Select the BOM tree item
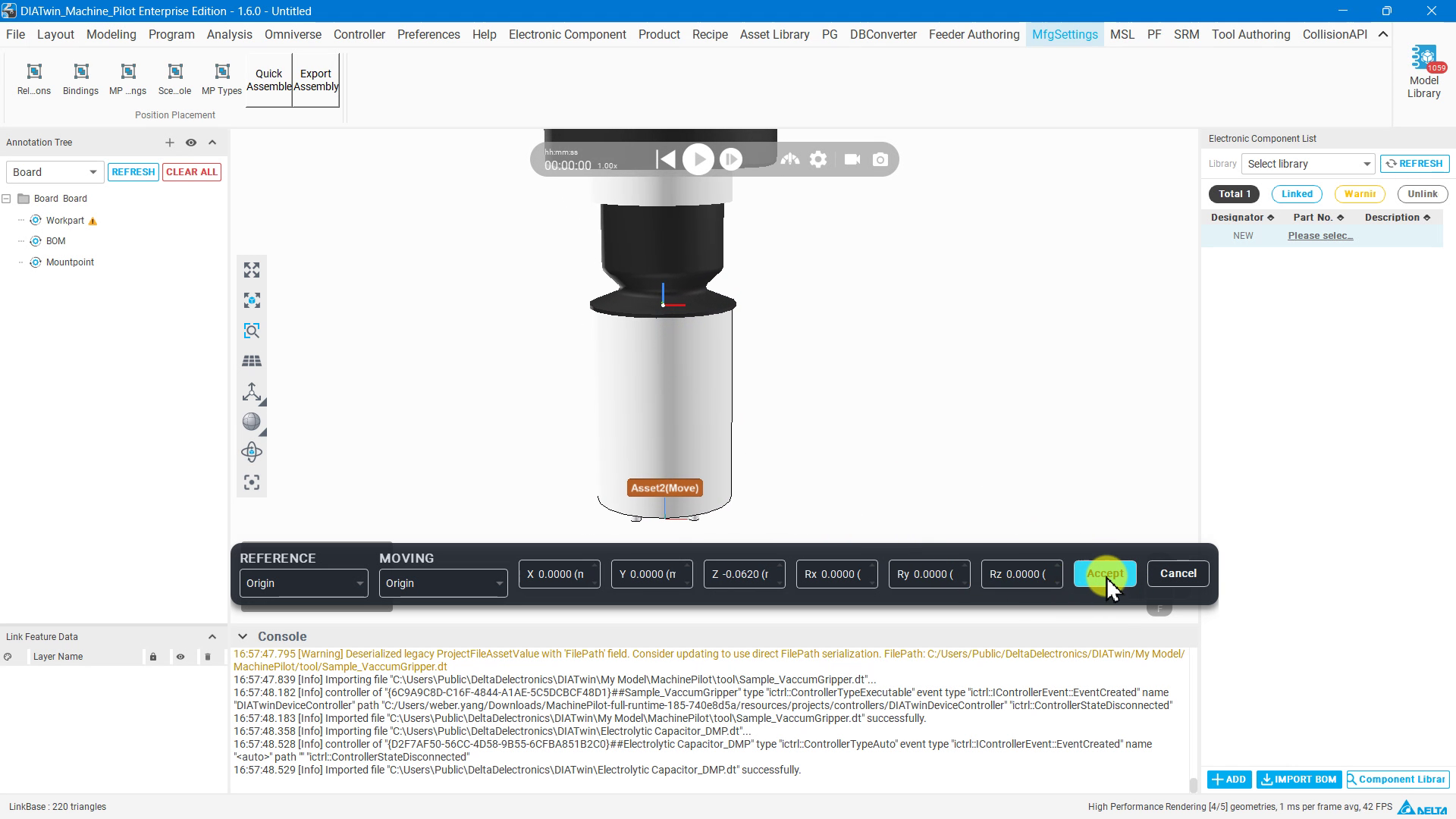This screenshot has height=819, width=1456. pos(55,241)
